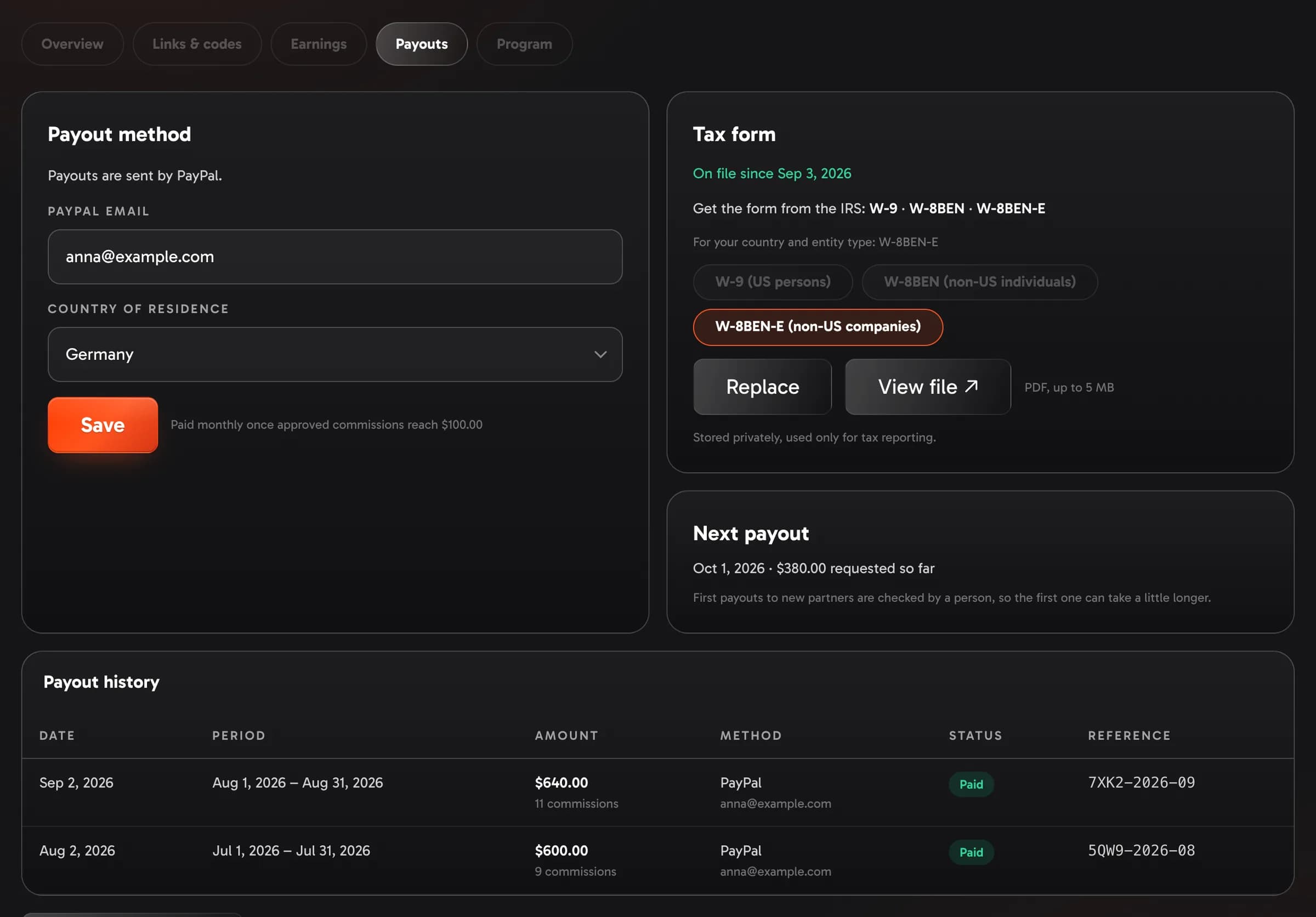Click the $640.00 amount cell
The width and height of the screenshot is (1316, 917).
point(561,782)
